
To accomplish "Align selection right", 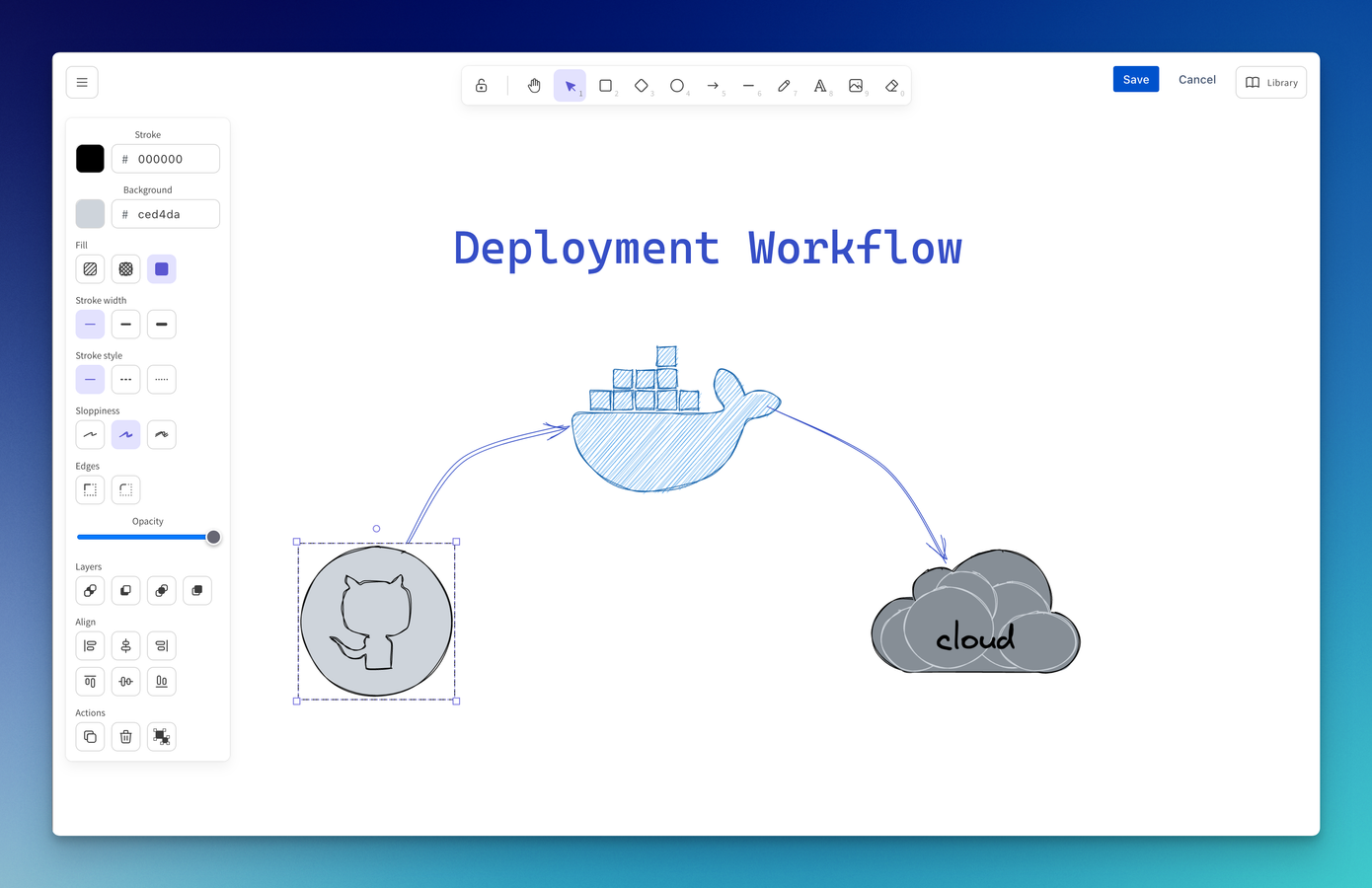I will pos(162,645).
